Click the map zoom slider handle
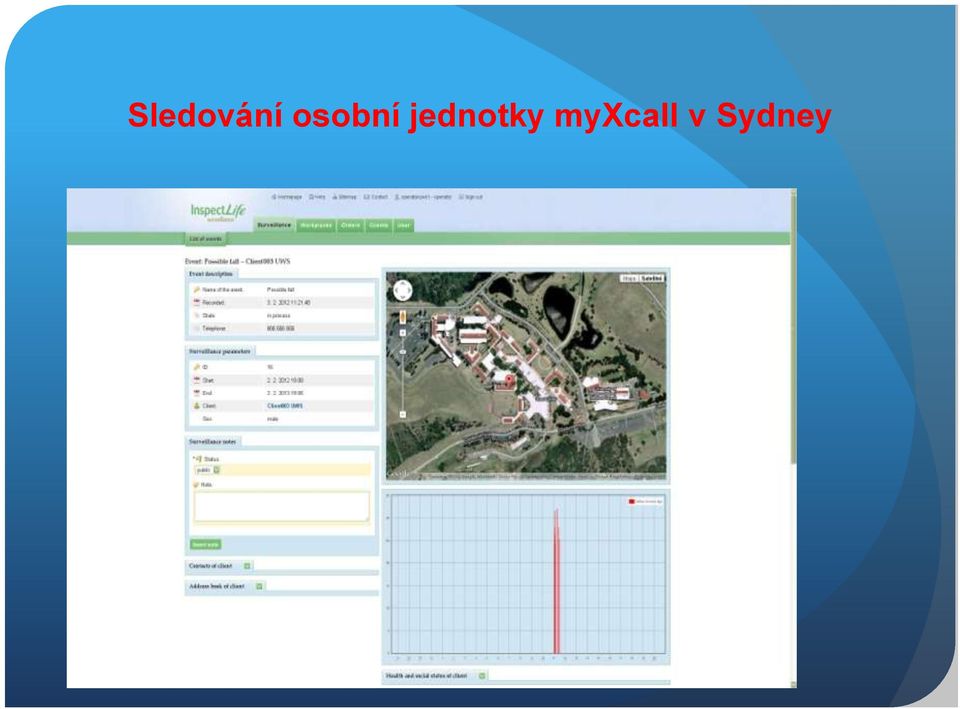This screenshot has width=960, height=709. coord(403,352)
